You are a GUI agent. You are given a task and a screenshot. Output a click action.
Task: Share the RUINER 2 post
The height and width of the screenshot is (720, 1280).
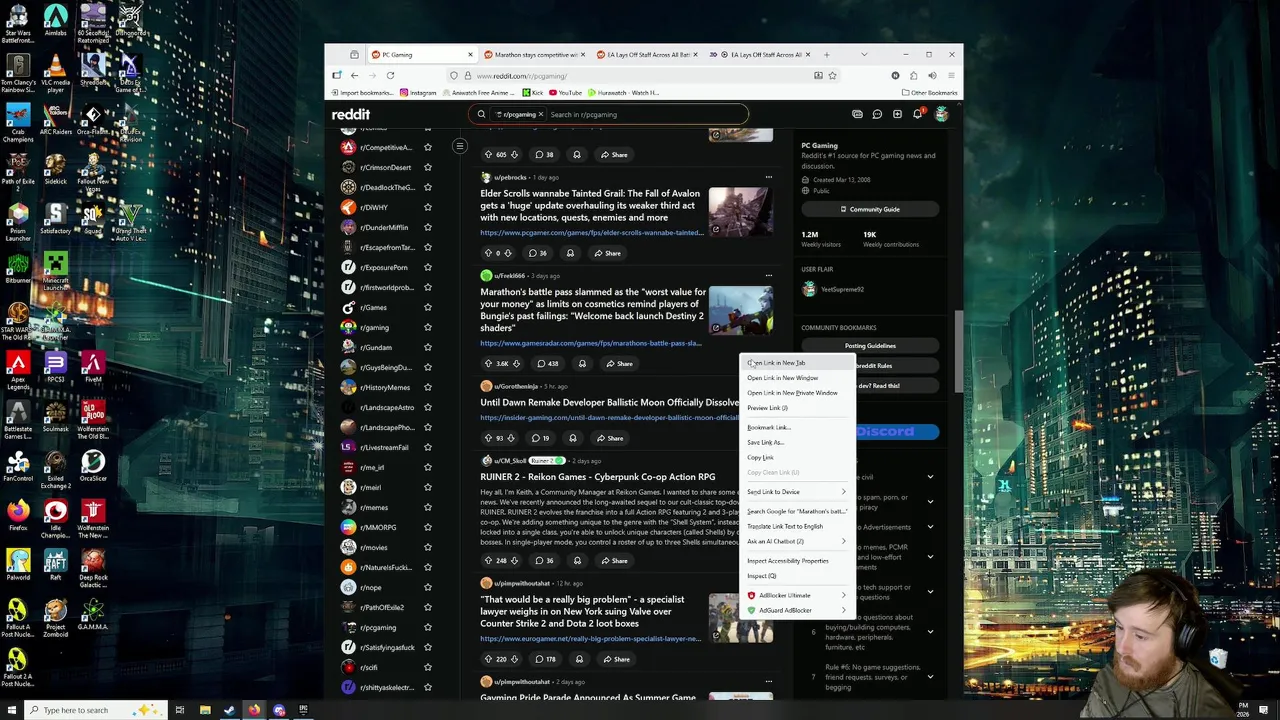[613, 561]
